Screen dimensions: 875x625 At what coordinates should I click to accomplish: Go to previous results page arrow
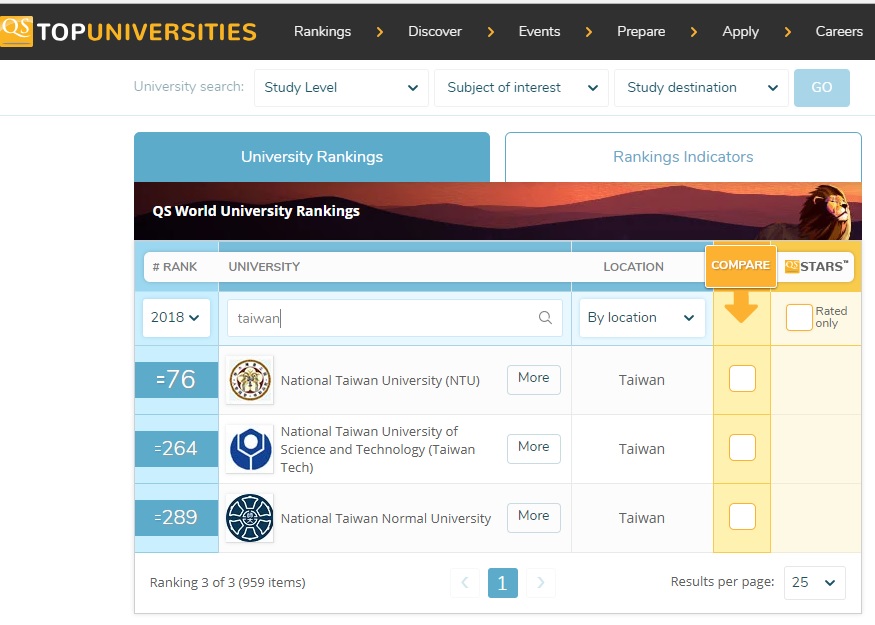465,583
